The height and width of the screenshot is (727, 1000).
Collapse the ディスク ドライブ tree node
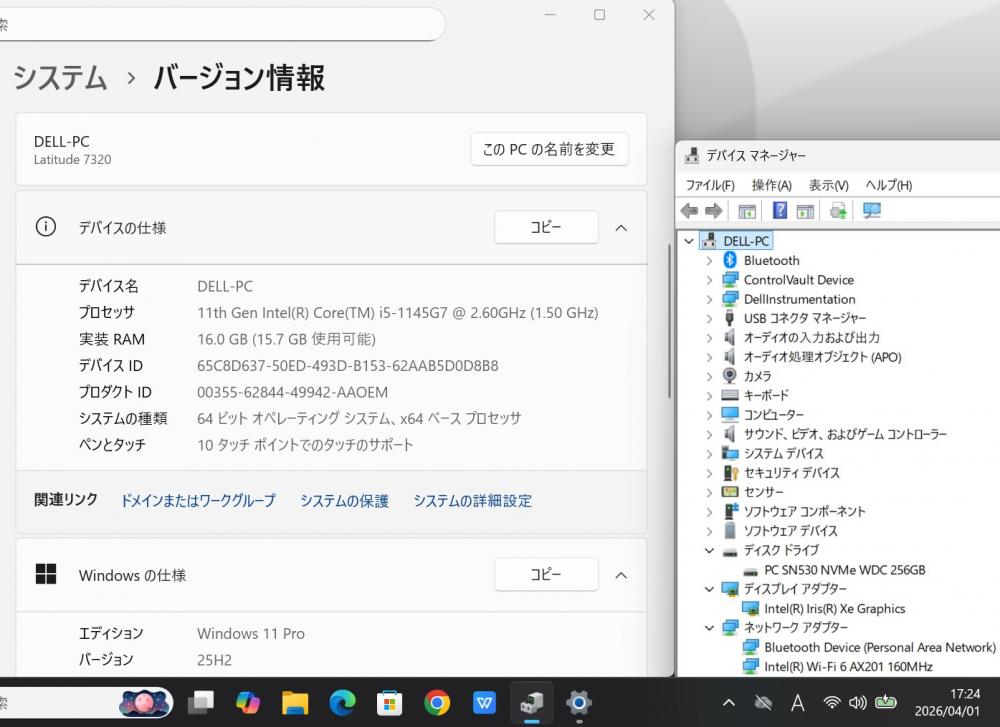coord(709,550)
